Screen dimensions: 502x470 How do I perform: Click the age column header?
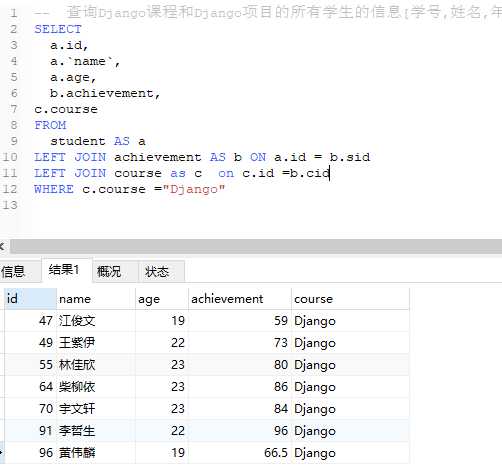click(x=162, y=299)
